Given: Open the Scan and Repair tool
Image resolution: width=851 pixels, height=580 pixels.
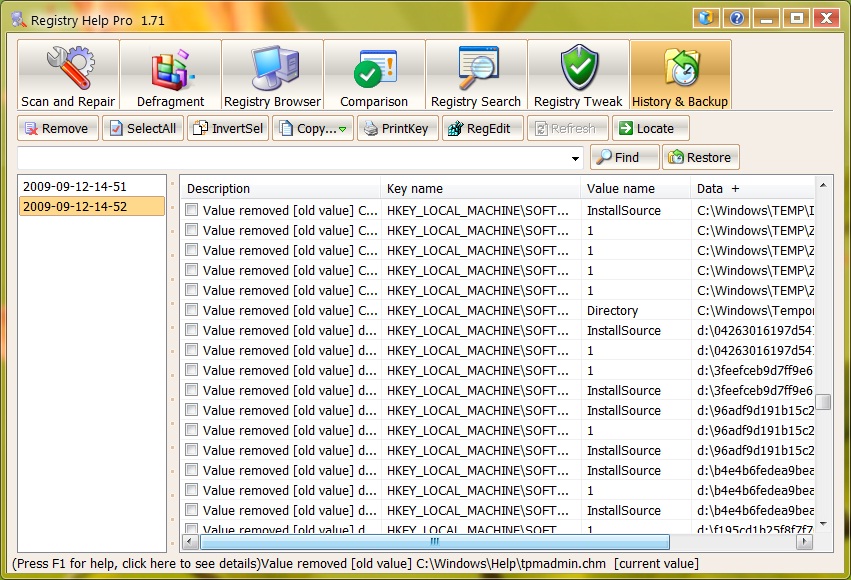Looking at the screenshot, I should tap(68, 75).
